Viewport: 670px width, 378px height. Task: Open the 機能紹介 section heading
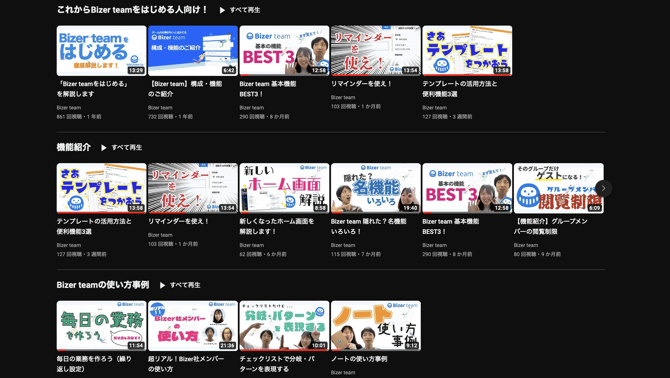point(73,147)
